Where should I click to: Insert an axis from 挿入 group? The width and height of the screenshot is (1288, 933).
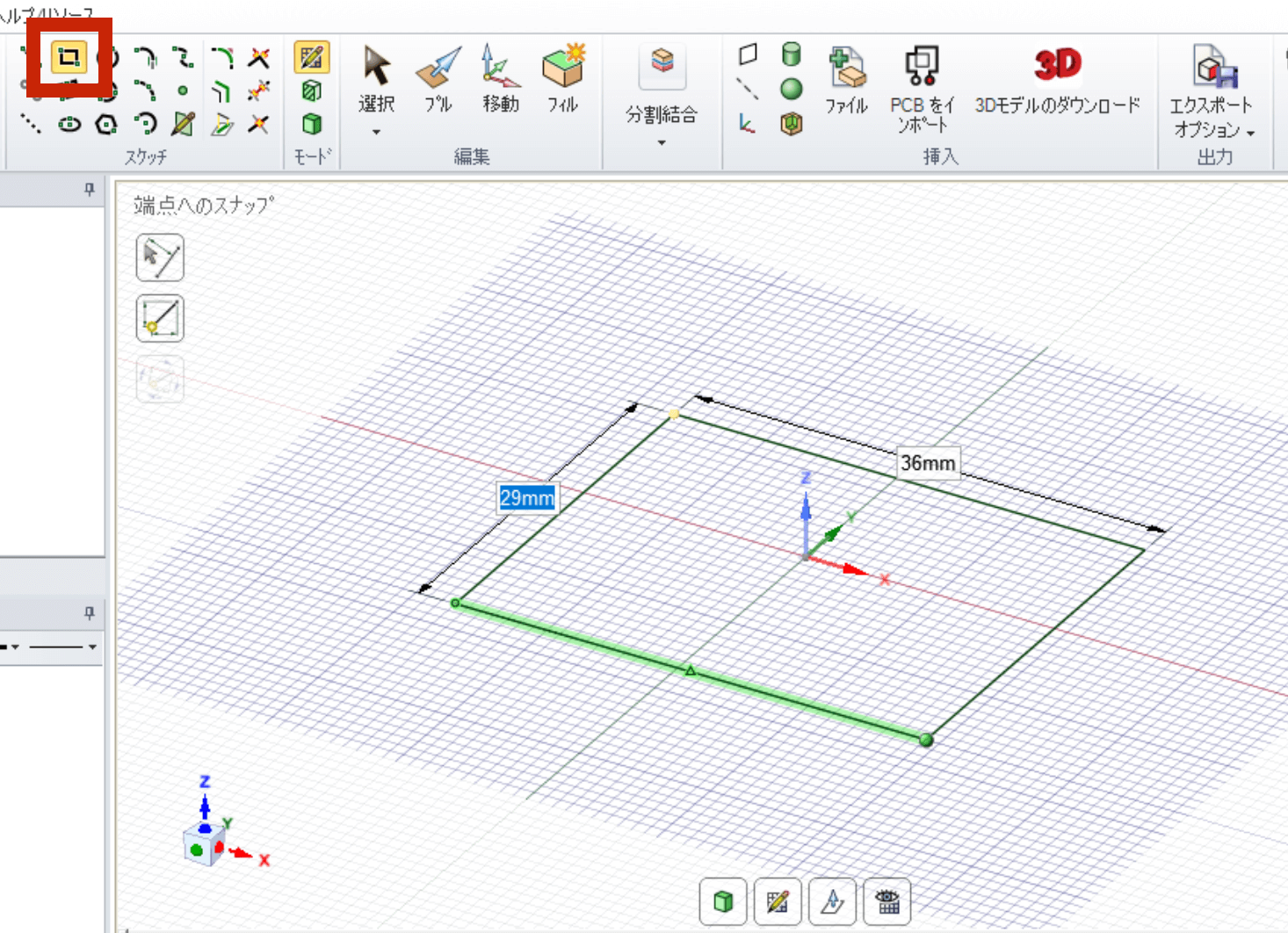(x=748, y=89)
